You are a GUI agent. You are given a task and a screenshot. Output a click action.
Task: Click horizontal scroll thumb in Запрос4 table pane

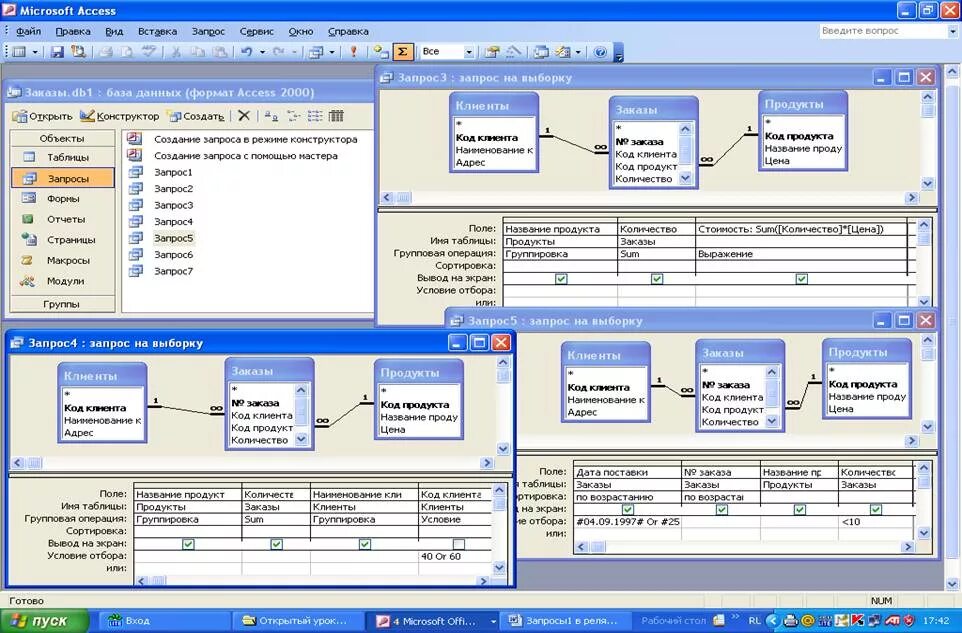pyautogui.click(x=34, y=463)
